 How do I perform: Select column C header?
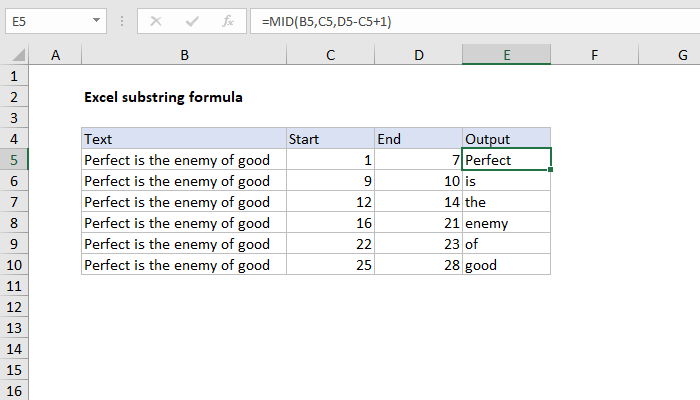tap(330, 55)
